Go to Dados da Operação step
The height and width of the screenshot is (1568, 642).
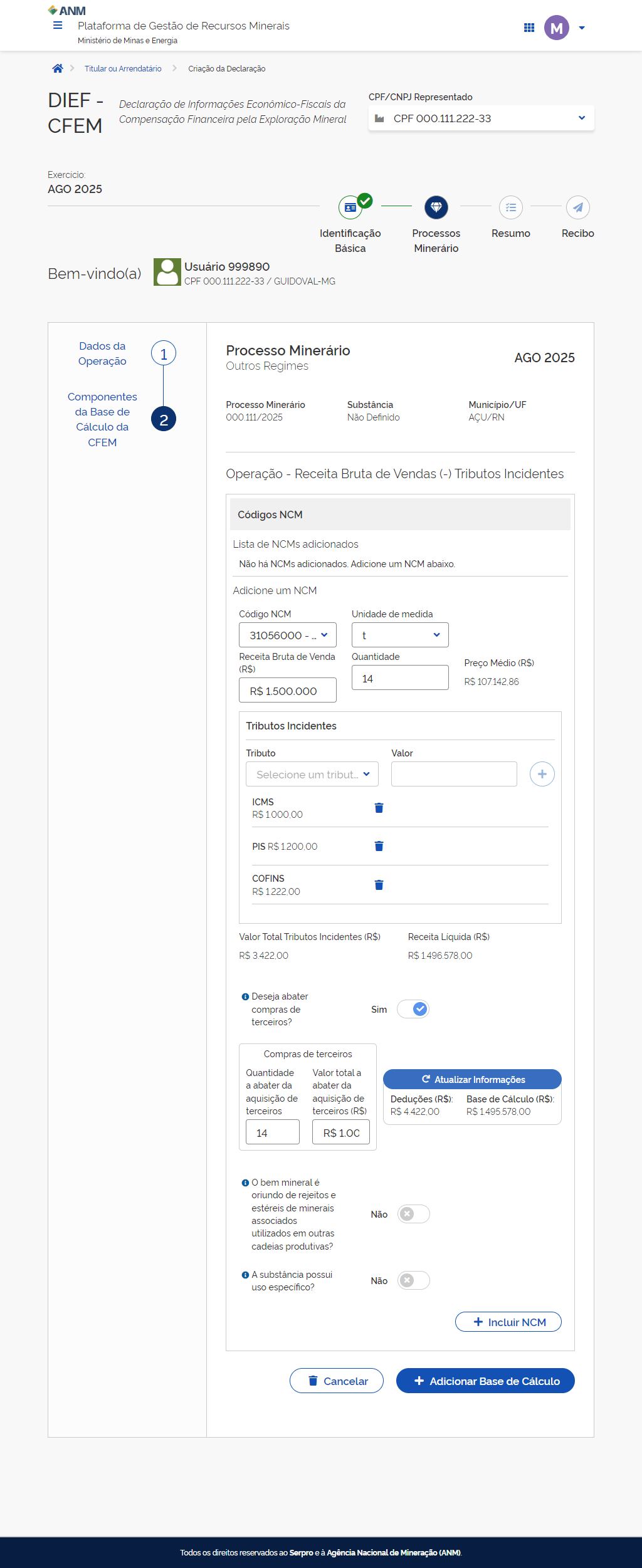[x=164, y=353]
